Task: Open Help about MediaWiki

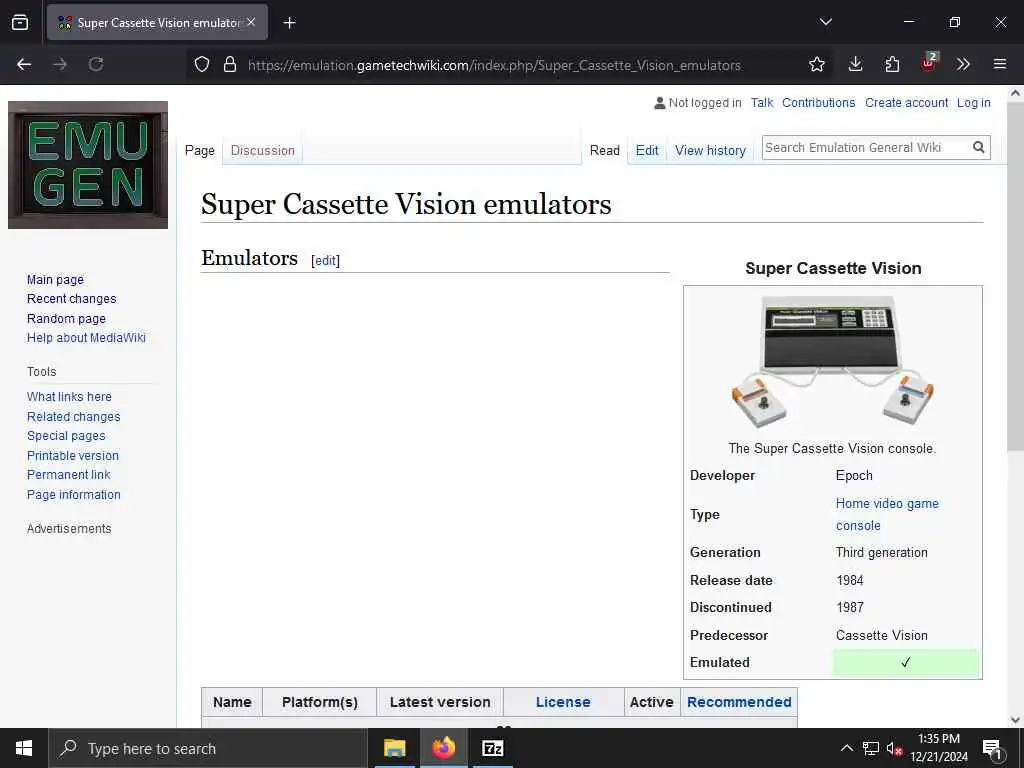Action: tap(86, 338)
